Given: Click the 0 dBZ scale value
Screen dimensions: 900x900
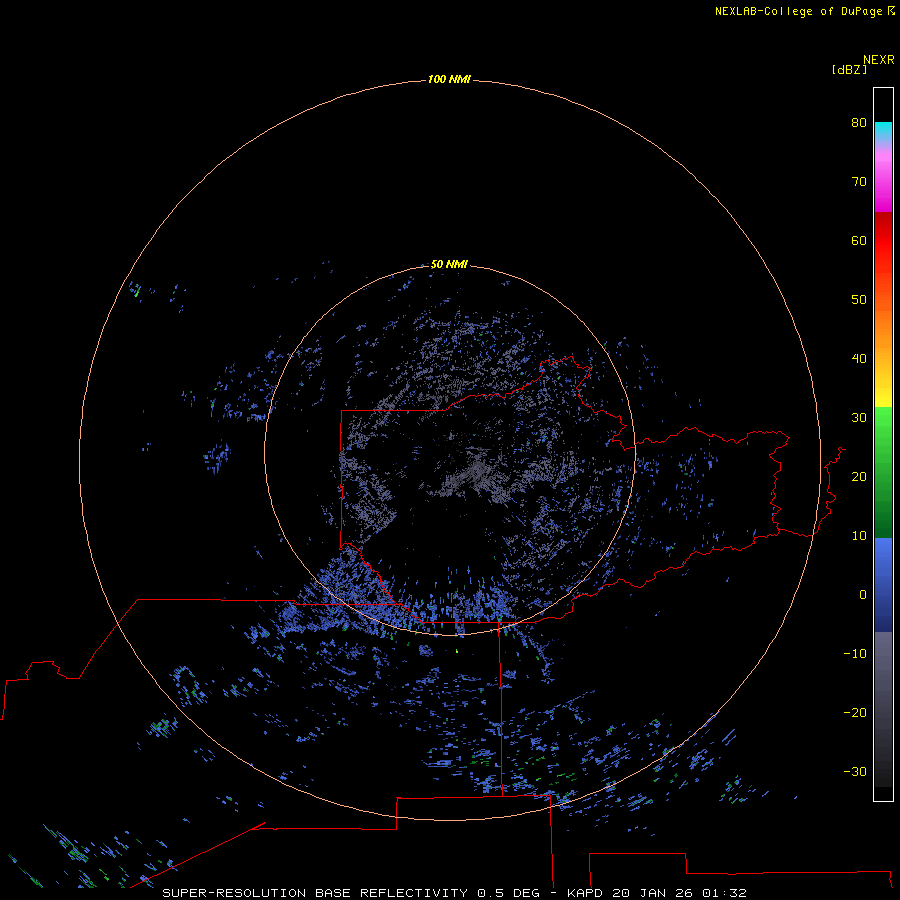Looking at the screenshot, I should click(x=863, y=595).
